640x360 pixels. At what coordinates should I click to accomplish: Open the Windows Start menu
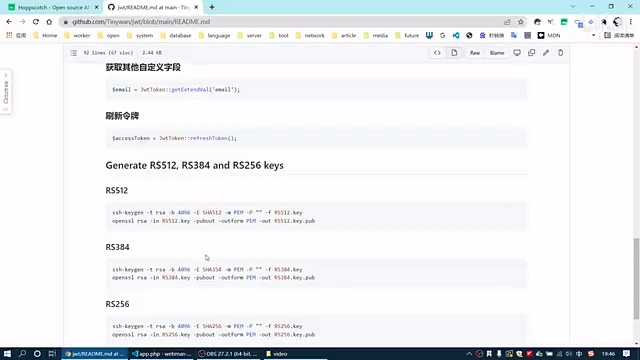pyautogui.click(x=7, y=354)
